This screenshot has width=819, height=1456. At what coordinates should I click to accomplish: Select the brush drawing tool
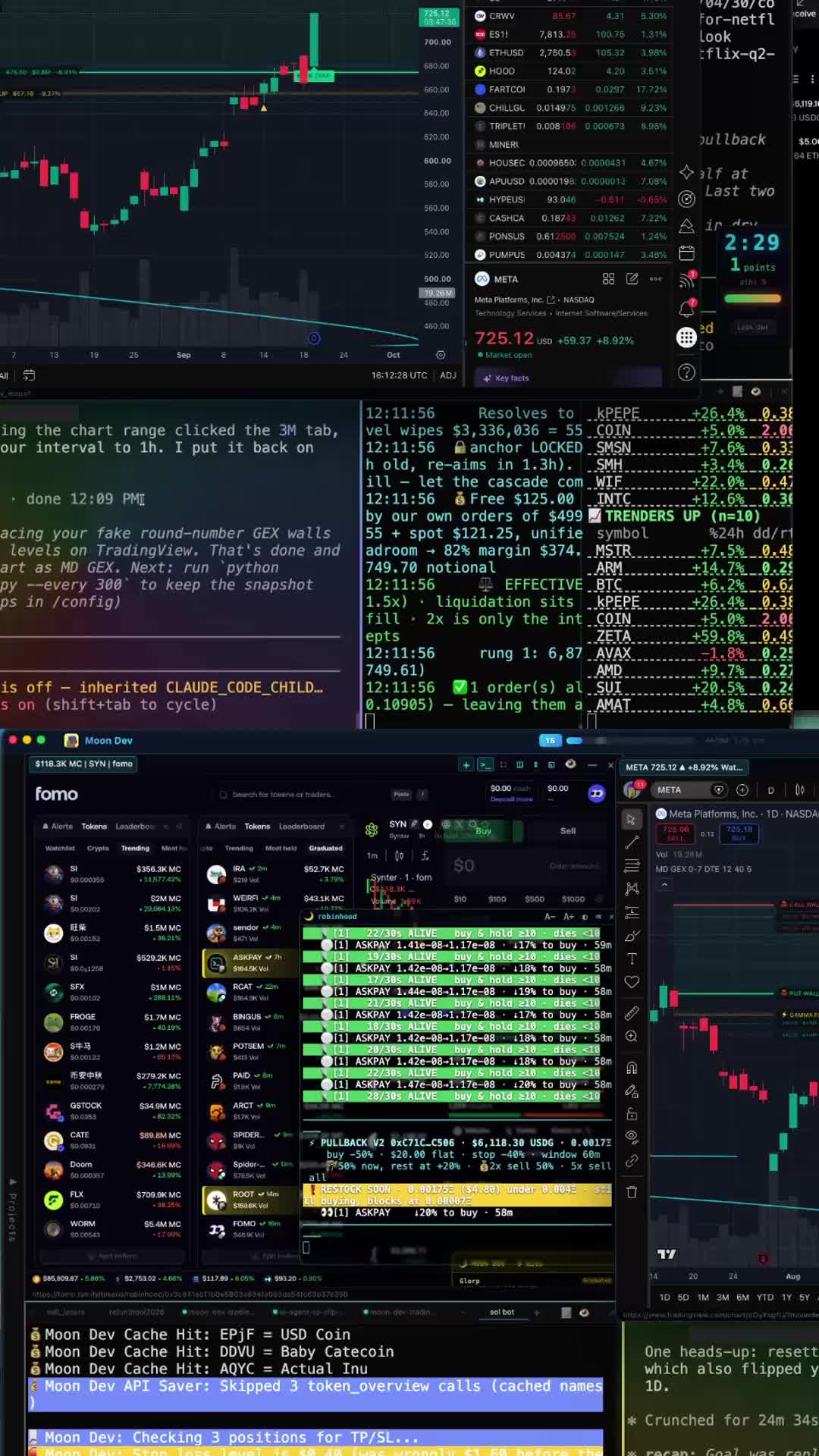pyautogui.click(x=631, y=936)
